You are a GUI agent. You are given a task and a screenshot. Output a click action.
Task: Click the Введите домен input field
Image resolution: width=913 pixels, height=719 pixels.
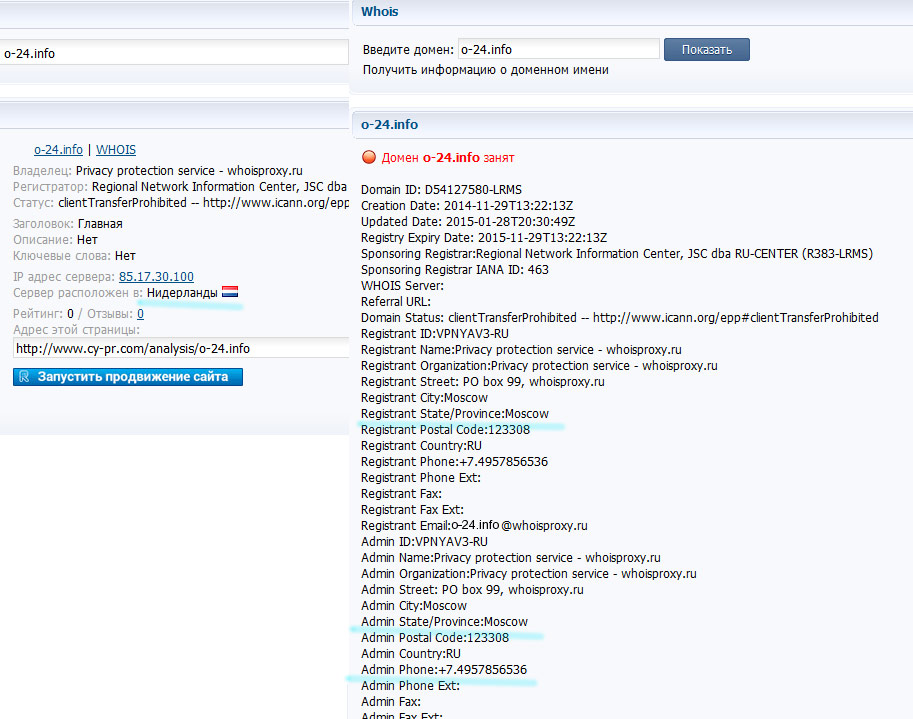pyautogui.click(x=558, y=49)
